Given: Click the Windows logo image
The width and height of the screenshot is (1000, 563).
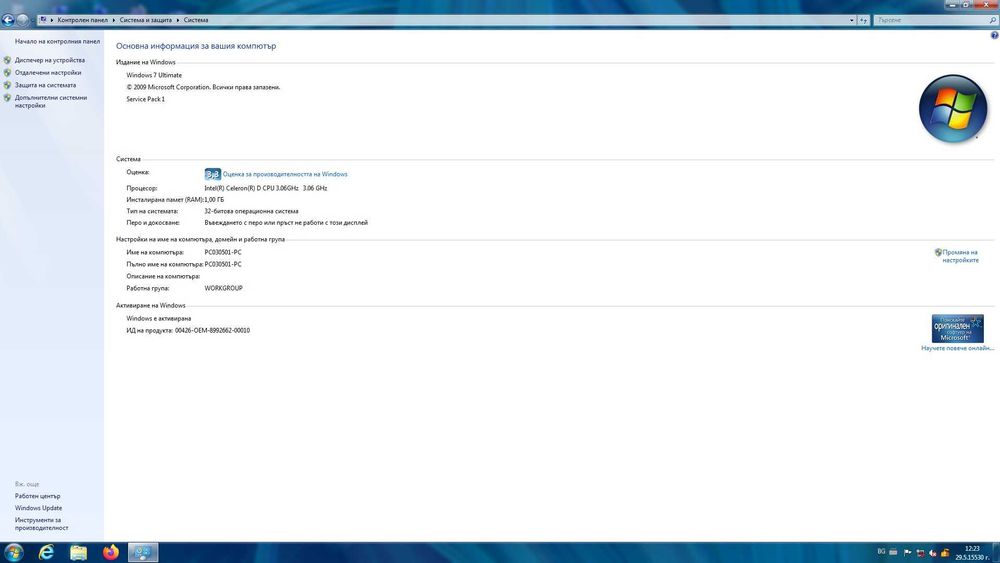Looking at the screenshot, I should [x=953, y=108].
